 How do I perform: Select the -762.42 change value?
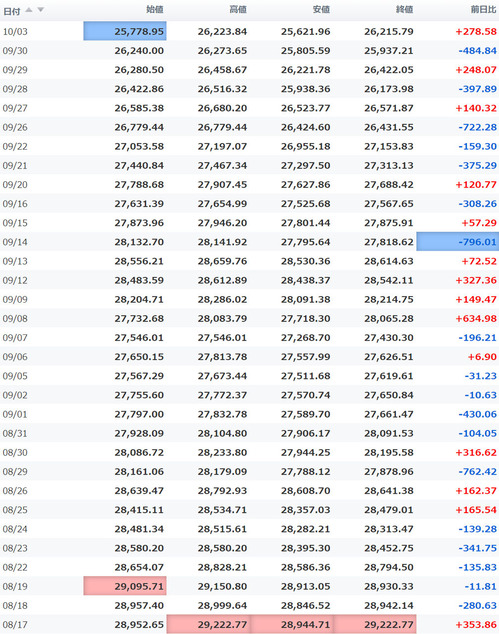[477, 471]
